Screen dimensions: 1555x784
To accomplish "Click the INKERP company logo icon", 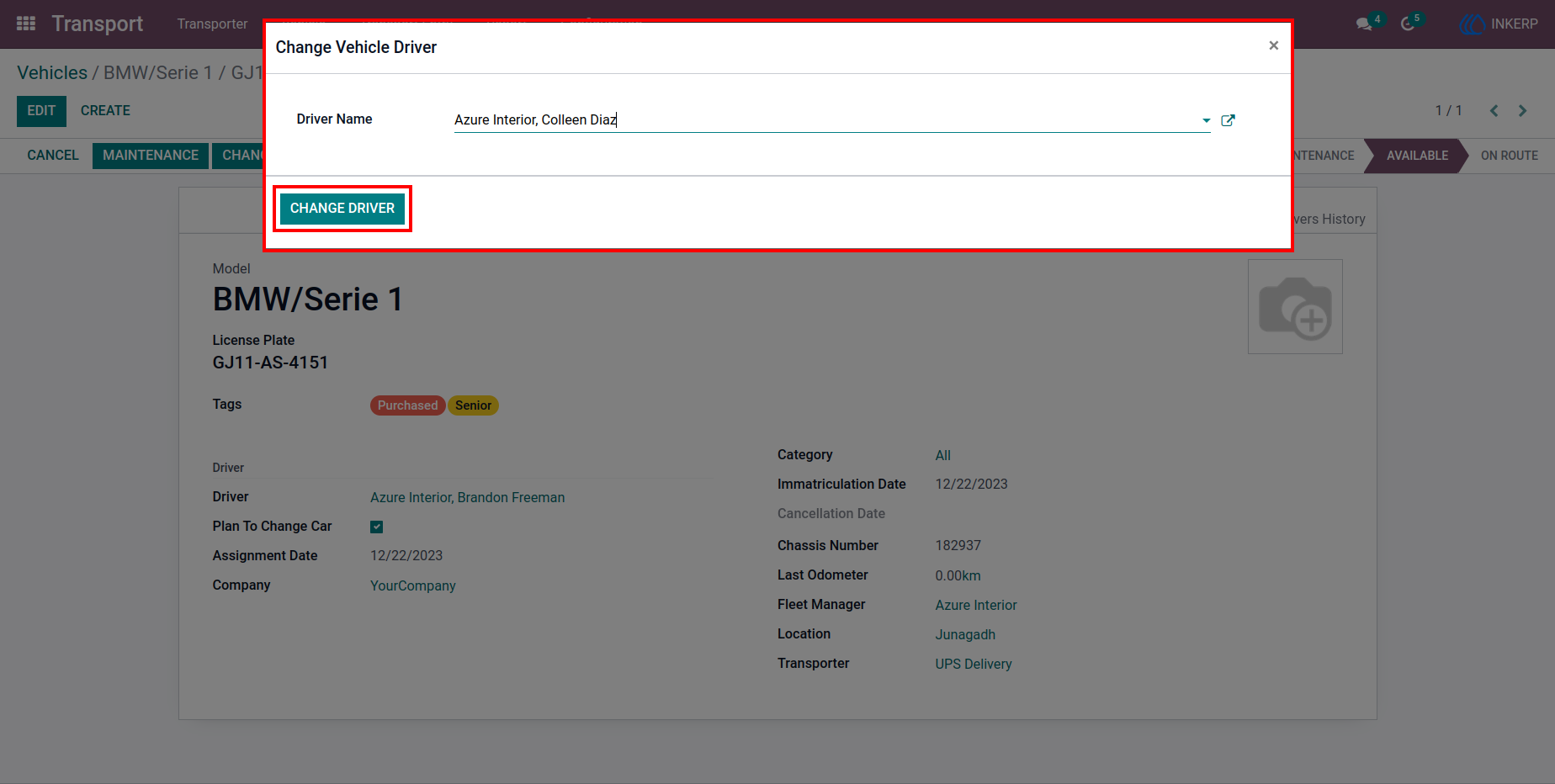I will [x=1472, y=24].
